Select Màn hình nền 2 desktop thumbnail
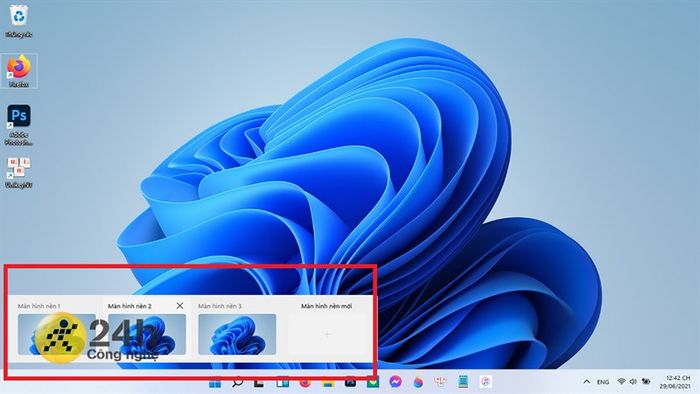 point(147,334)
